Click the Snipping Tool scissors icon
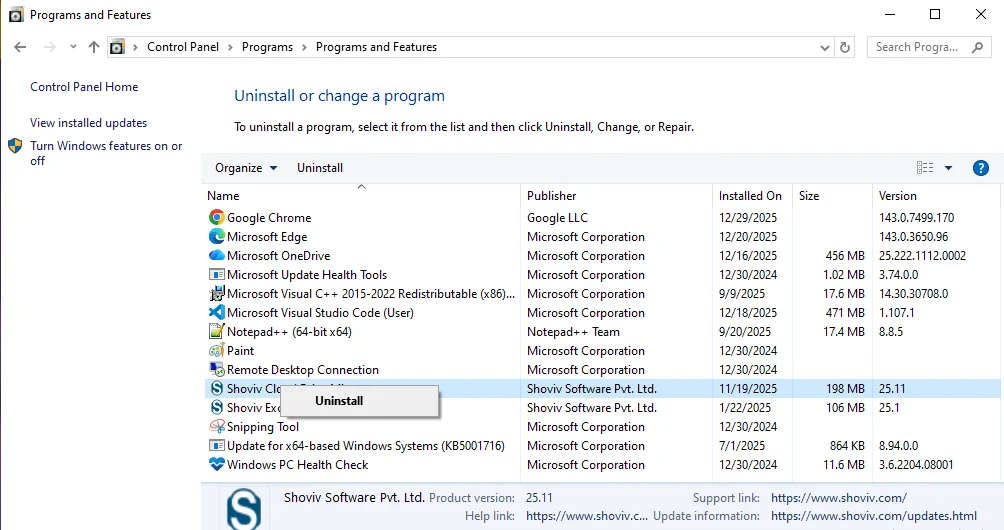 tap(217, 426)
